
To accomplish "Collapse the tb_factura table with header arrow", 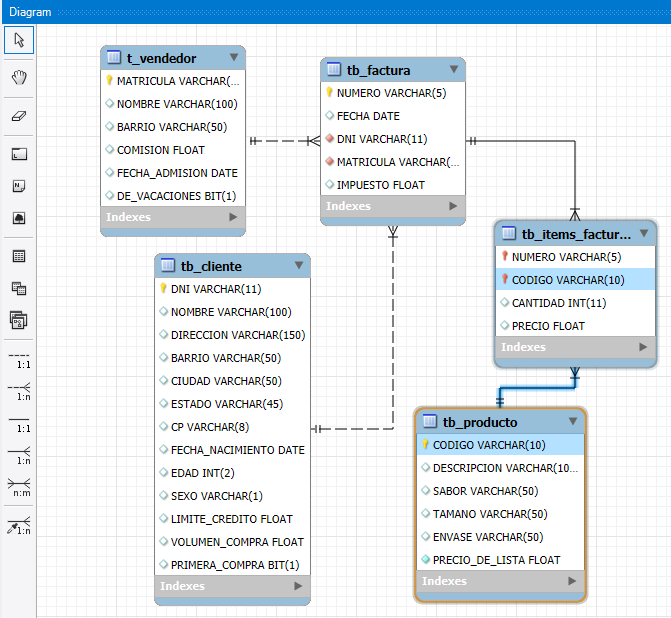I will pos(454,69).
